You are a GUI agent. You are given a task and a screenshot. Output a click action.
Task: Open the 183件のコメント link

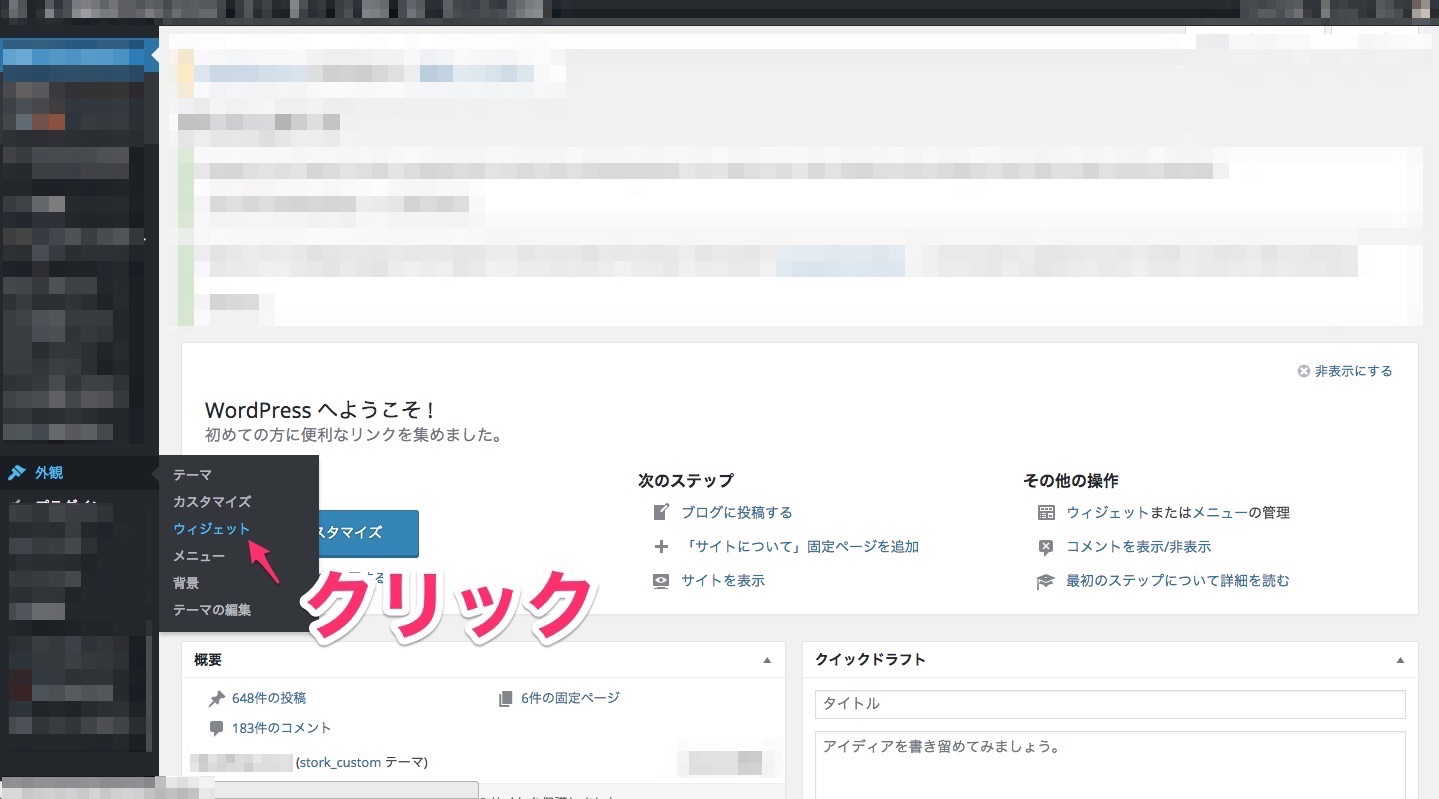coord(281,728)
